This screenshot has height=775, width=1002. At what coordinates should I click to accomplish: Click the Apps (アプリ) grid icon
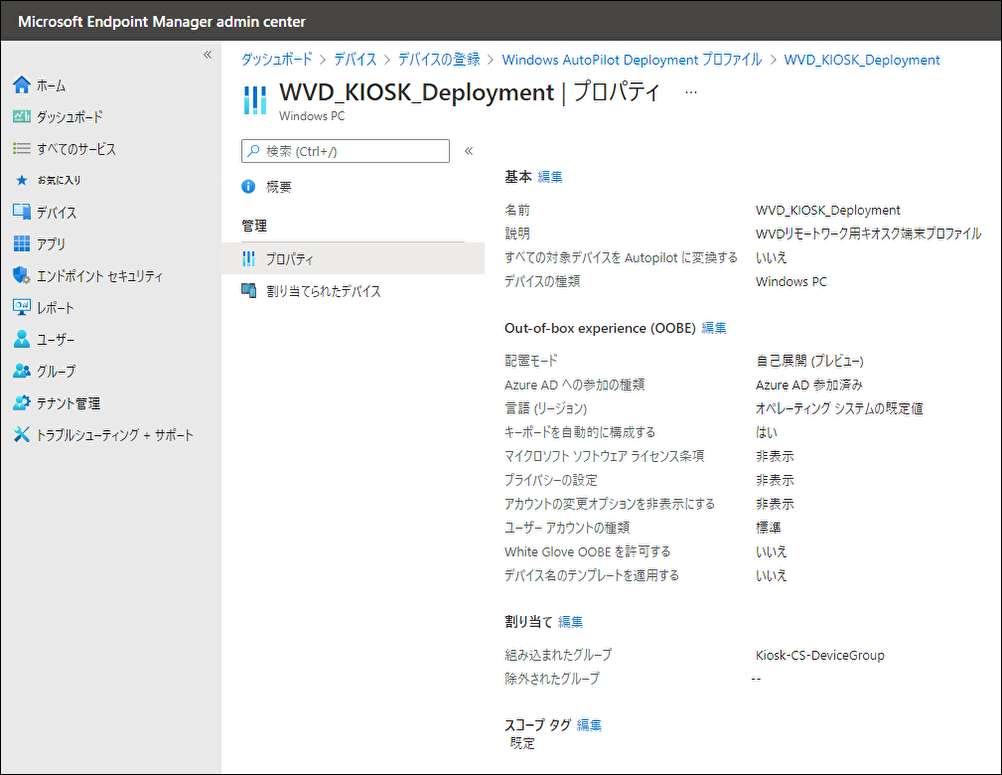pos(22,243)
